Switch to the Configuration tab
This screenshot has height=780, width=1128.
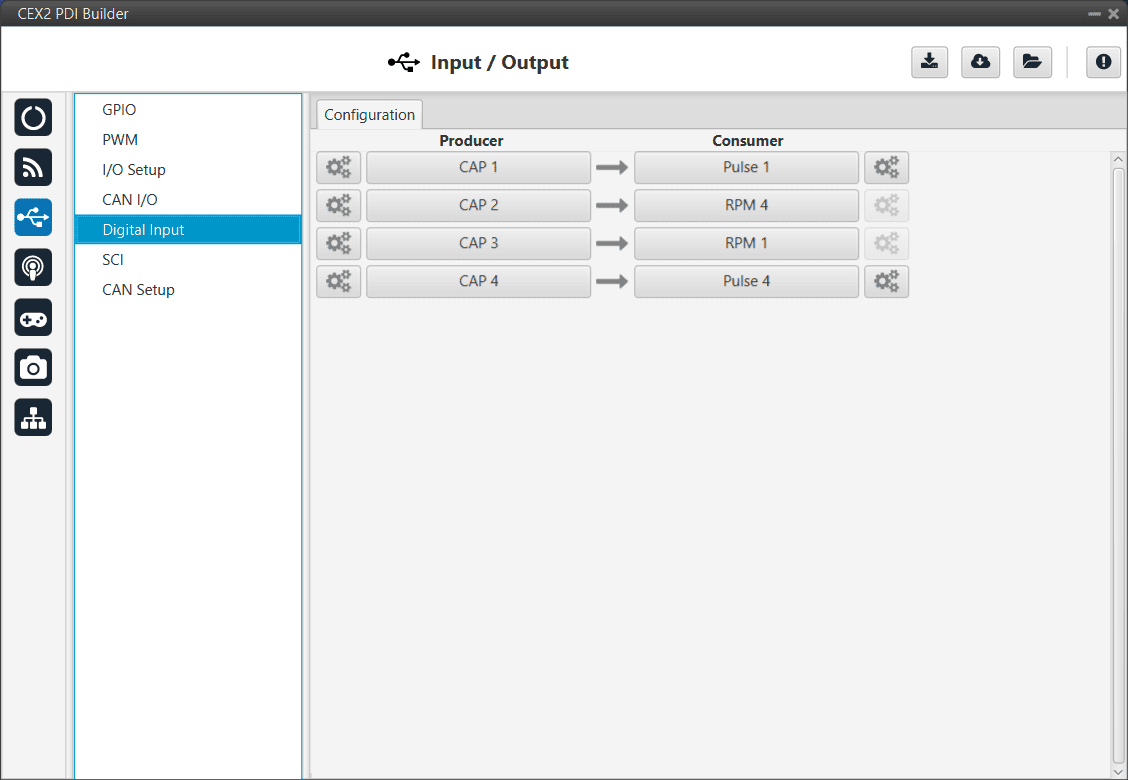[x=369, y=115]
